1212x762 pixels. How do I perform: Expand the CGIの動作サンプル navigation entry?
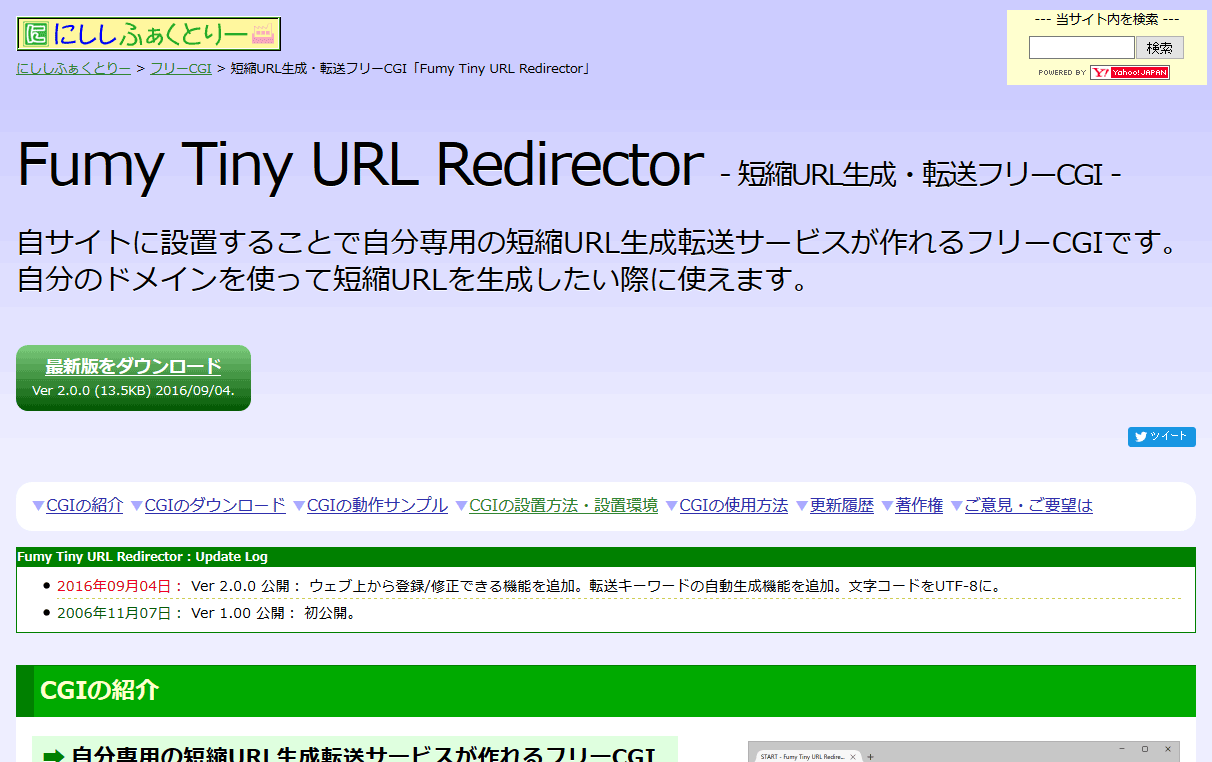tap(377, 505)
